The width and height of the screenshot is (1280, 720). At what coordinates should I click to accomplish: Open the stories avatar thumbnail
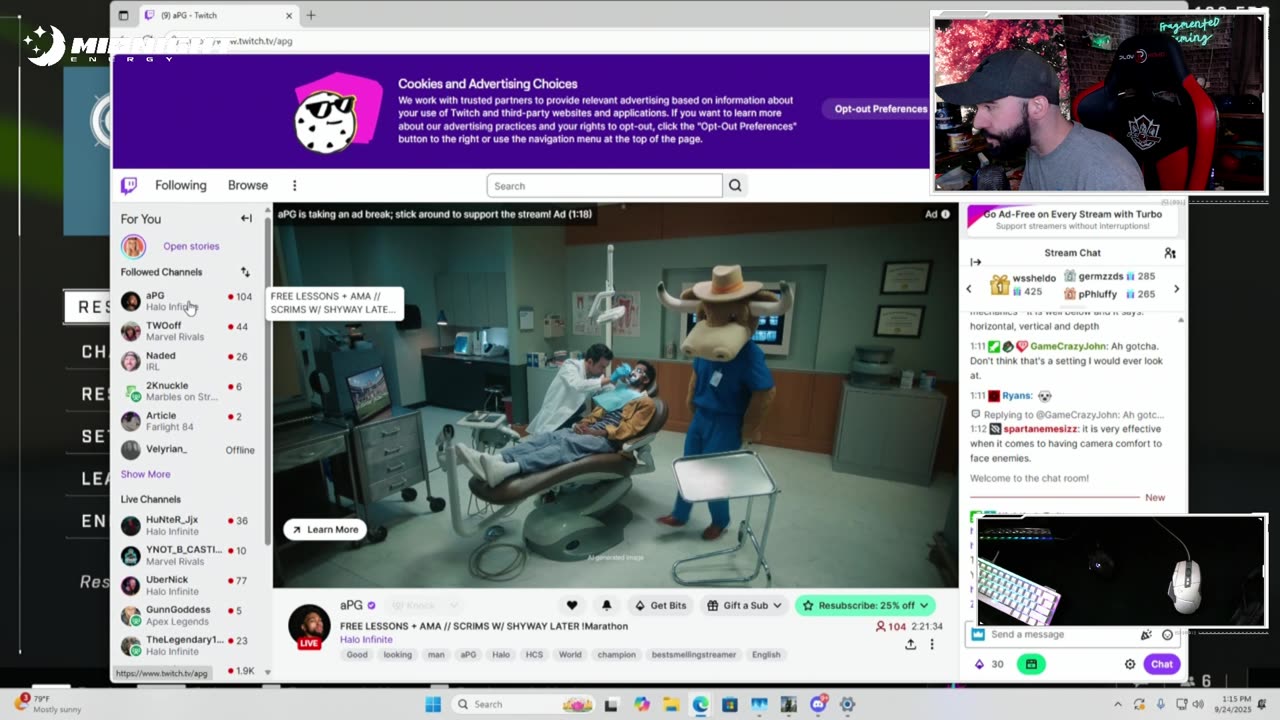tap(133, 246)
